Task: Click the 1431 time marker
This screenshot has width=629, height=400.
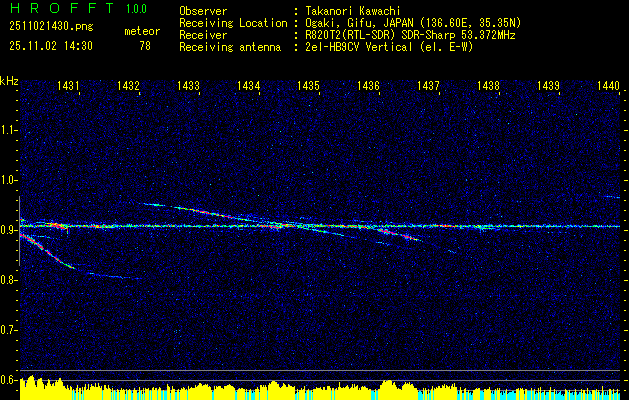Action: [69, 87]
